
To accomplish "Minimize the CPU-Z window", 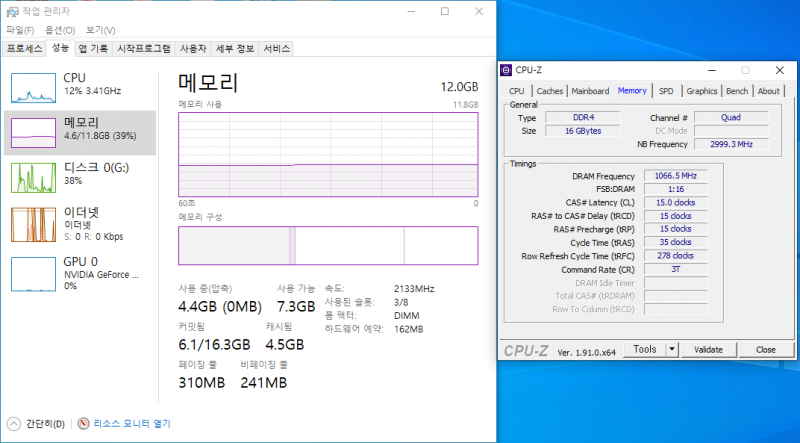I will 712,70.
